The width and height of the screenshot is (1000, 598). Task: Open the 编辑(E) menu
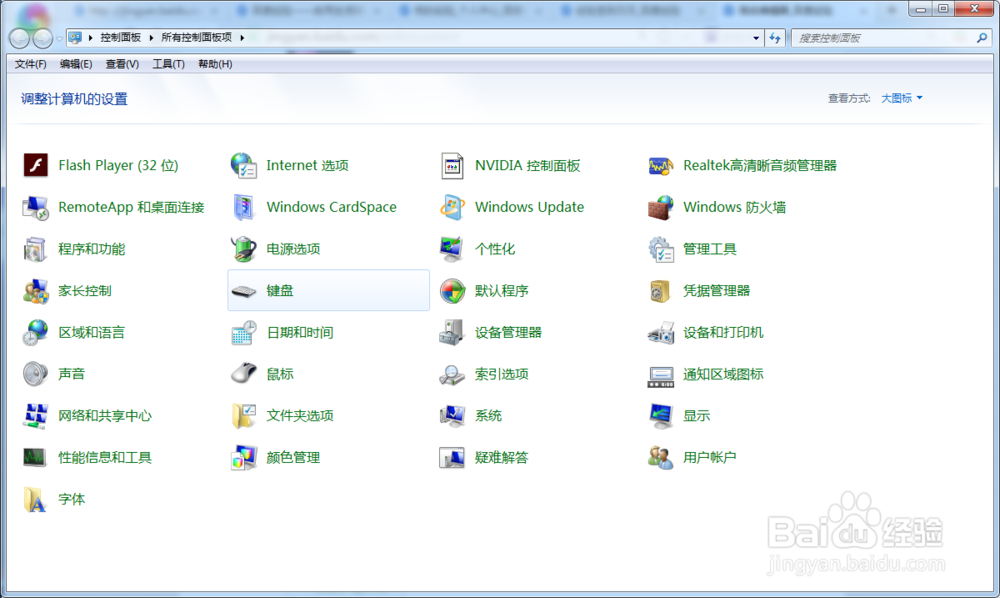(76, 64)
